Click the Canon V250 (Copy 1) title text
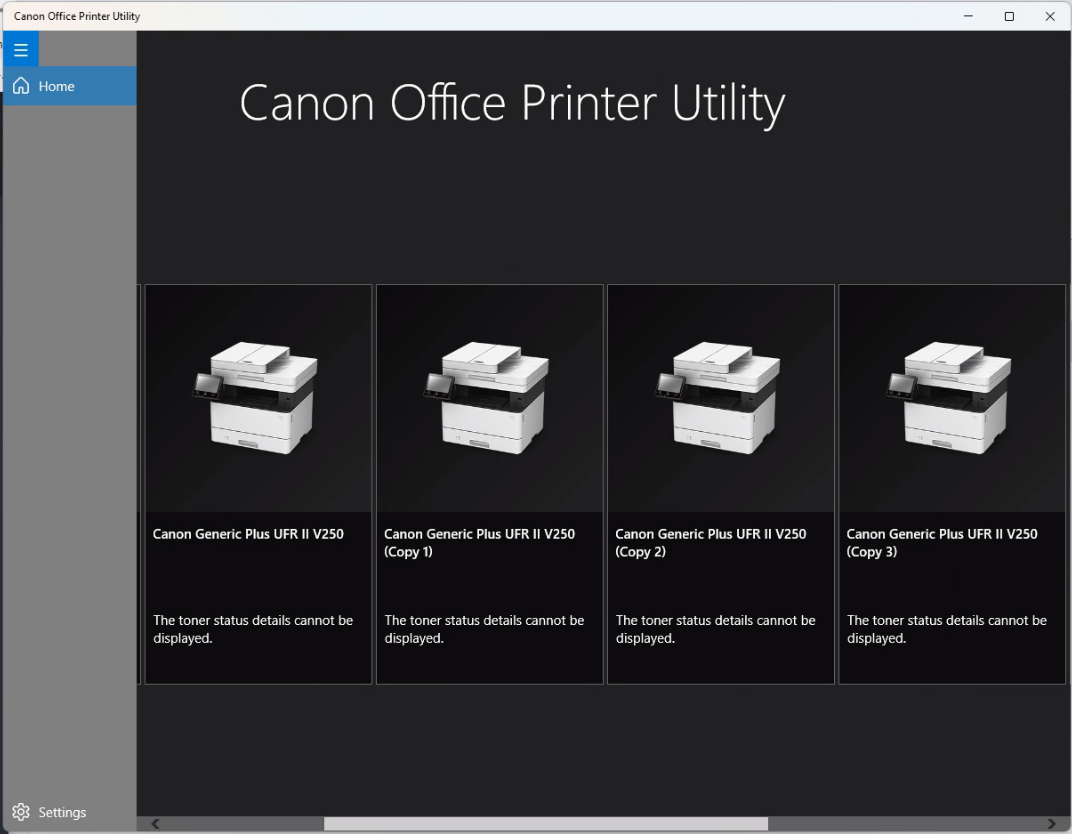The height and width of the screenshot is (834, 1072). coord(479,542)
